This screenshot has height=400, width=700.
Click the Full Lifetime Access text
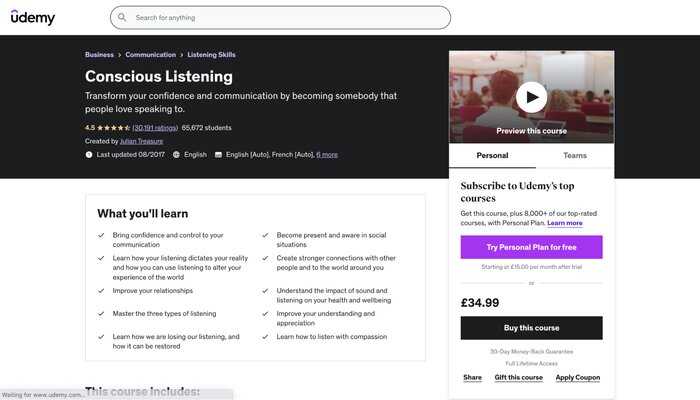point(531,363)
